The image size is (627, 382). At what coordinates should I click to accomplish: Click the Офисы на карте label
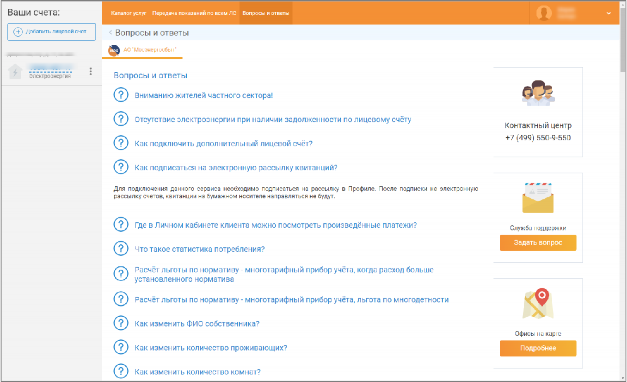(x=538, y=334)
